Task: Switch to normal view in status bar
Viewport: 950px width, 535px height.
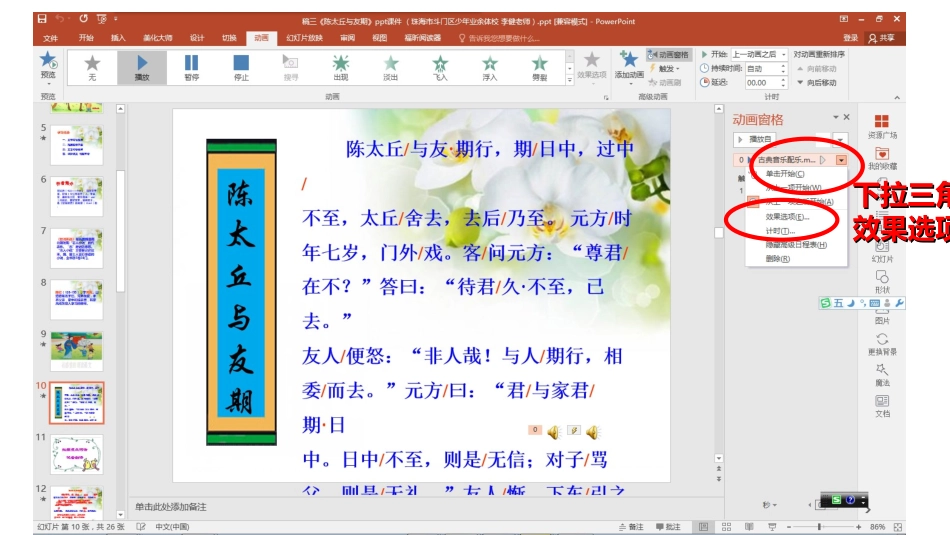Action: point(703,527)
